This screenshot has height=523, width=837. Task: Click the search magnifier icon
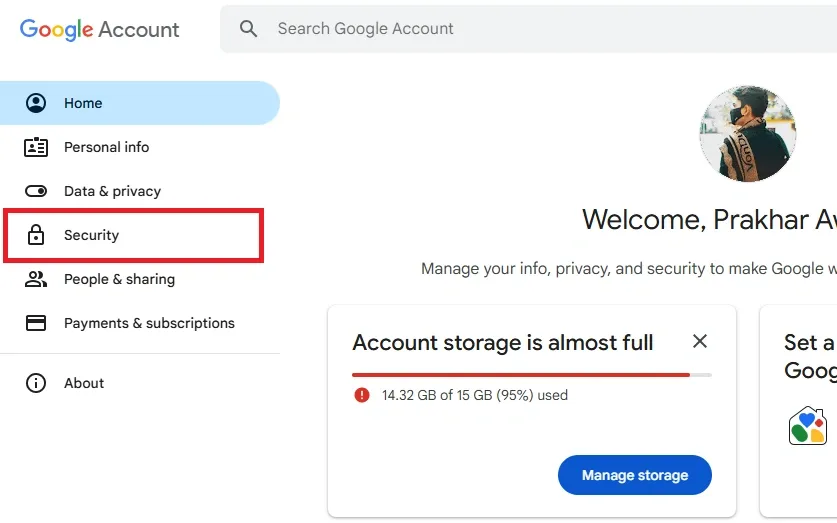[x=249, y=29]
